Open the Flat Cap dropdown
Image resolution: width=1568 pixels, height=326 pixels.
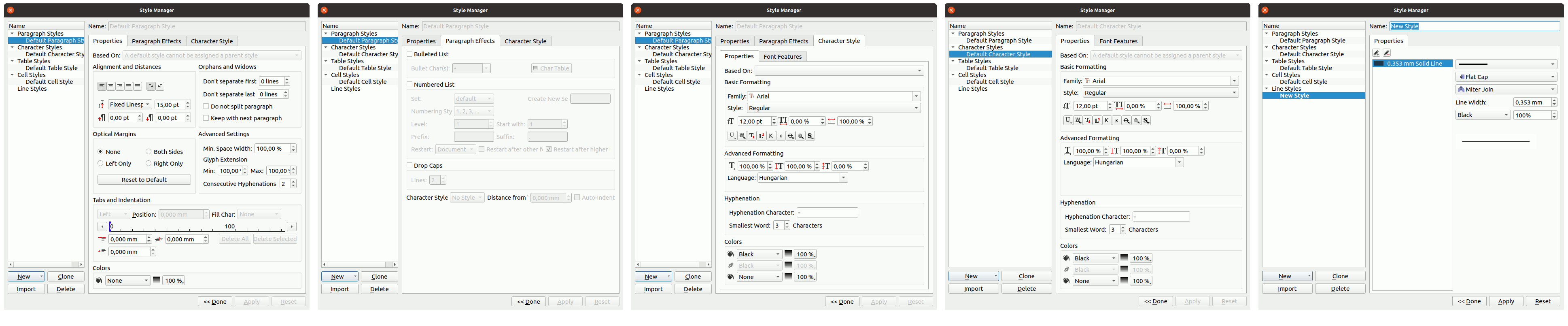[1506, 77]
